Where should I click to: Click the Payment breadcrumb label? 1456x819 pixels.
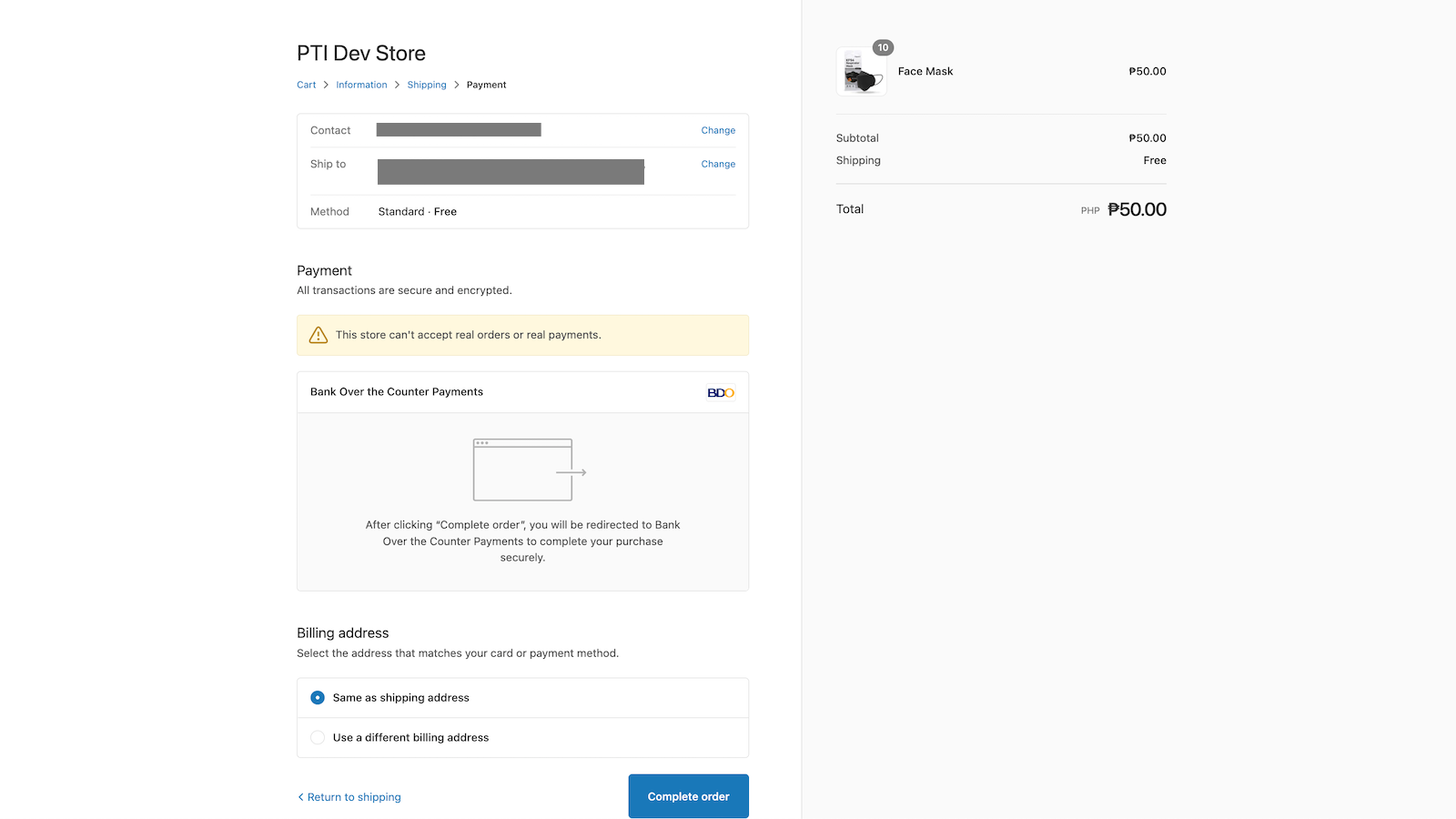[x=486, y=85]
